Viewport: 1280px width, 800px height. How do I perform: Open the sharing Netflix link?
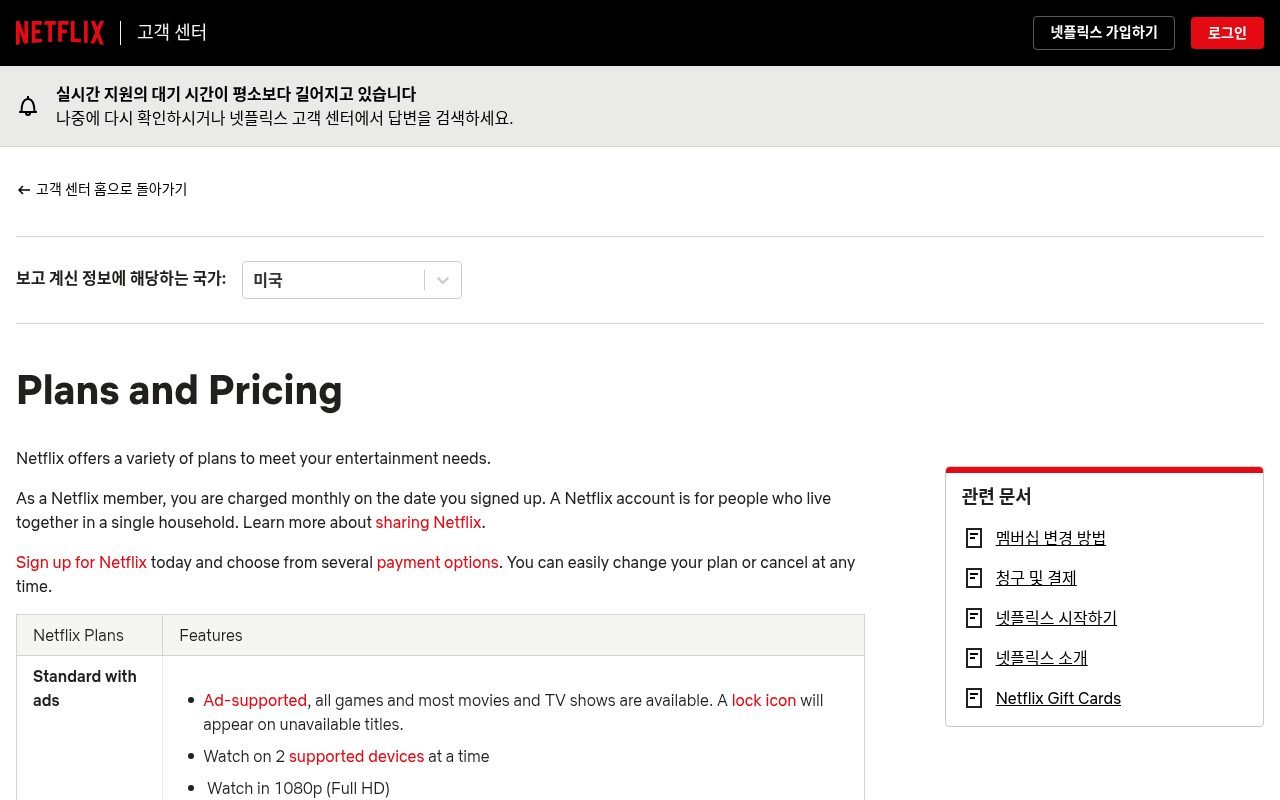click(x=428, y=522)
